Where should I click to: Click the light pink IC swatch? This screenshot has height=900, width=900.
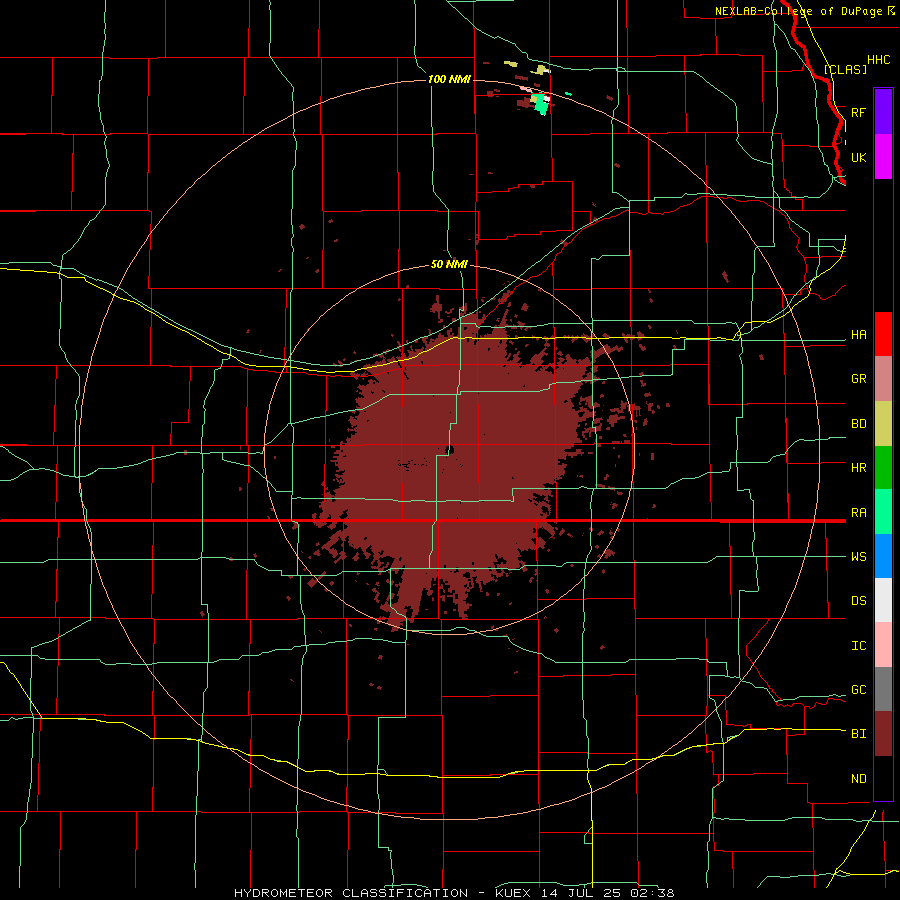[x=883, y=645]
